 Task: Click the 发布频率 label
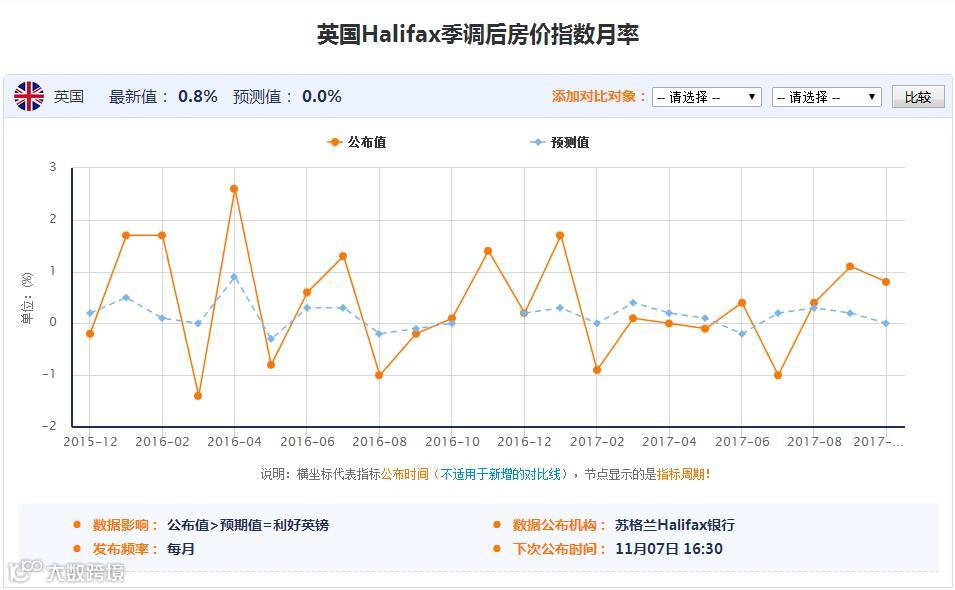[124, 549]
